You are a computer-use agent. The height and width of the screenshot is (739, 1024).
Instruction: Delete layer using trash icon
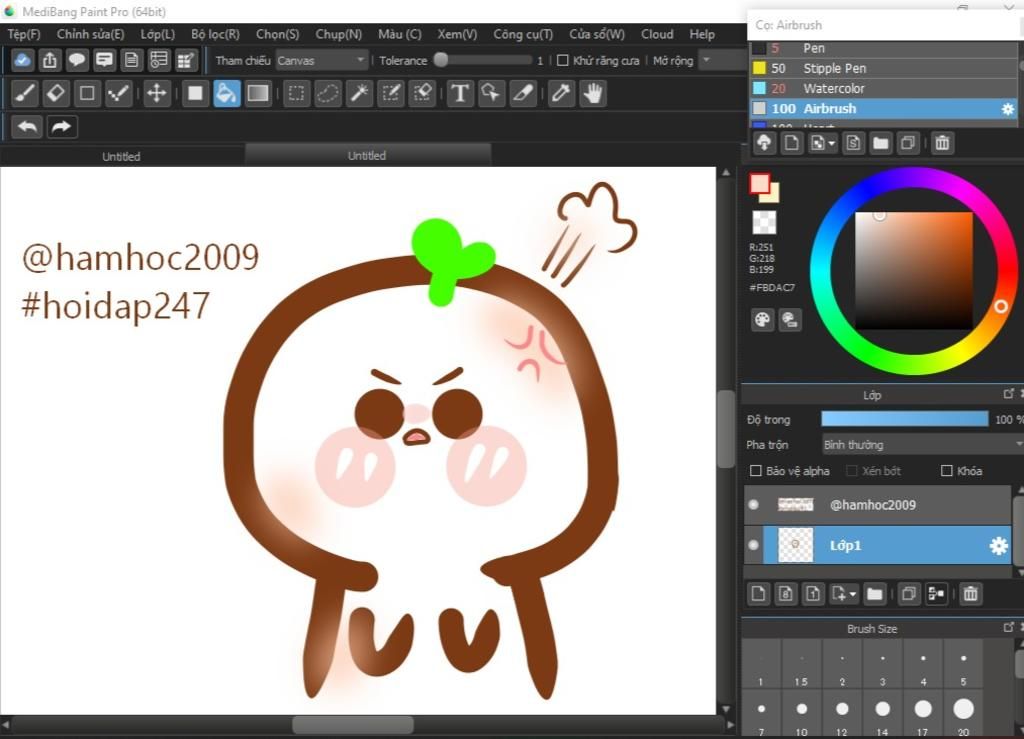click(x=969, y=594)
